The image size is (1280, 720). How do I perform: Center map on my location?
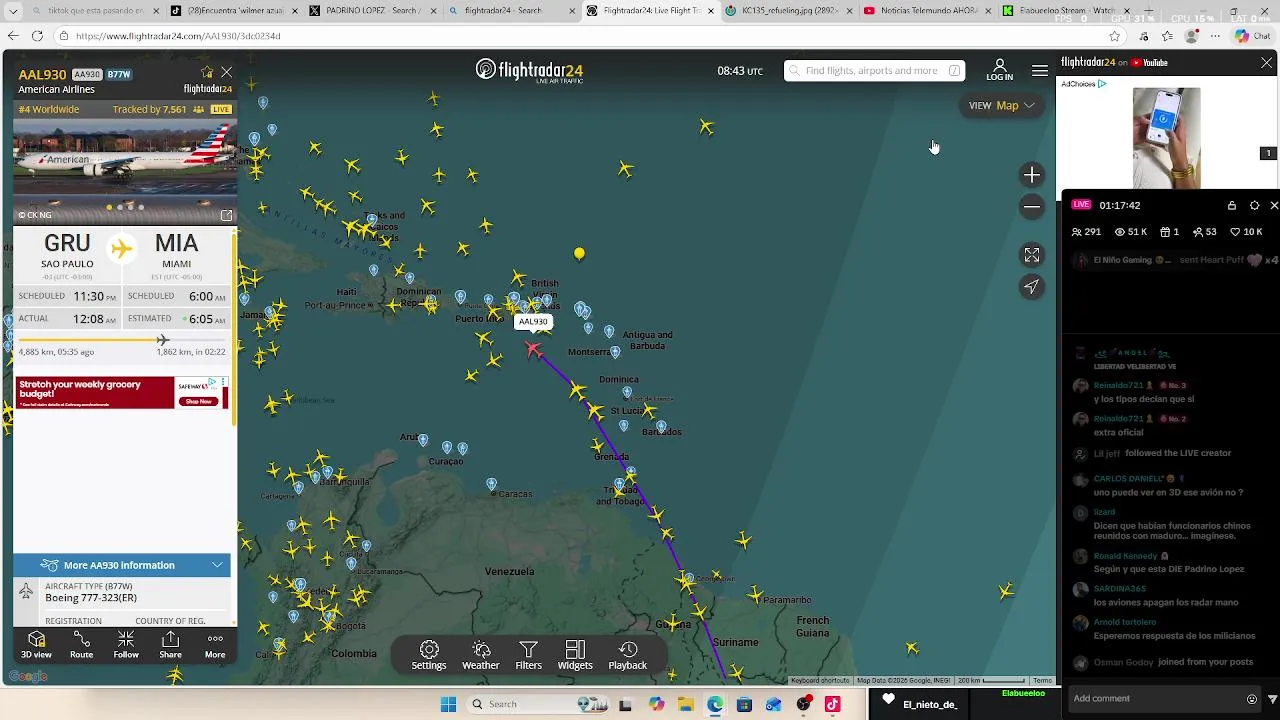tap(1032, 287)
